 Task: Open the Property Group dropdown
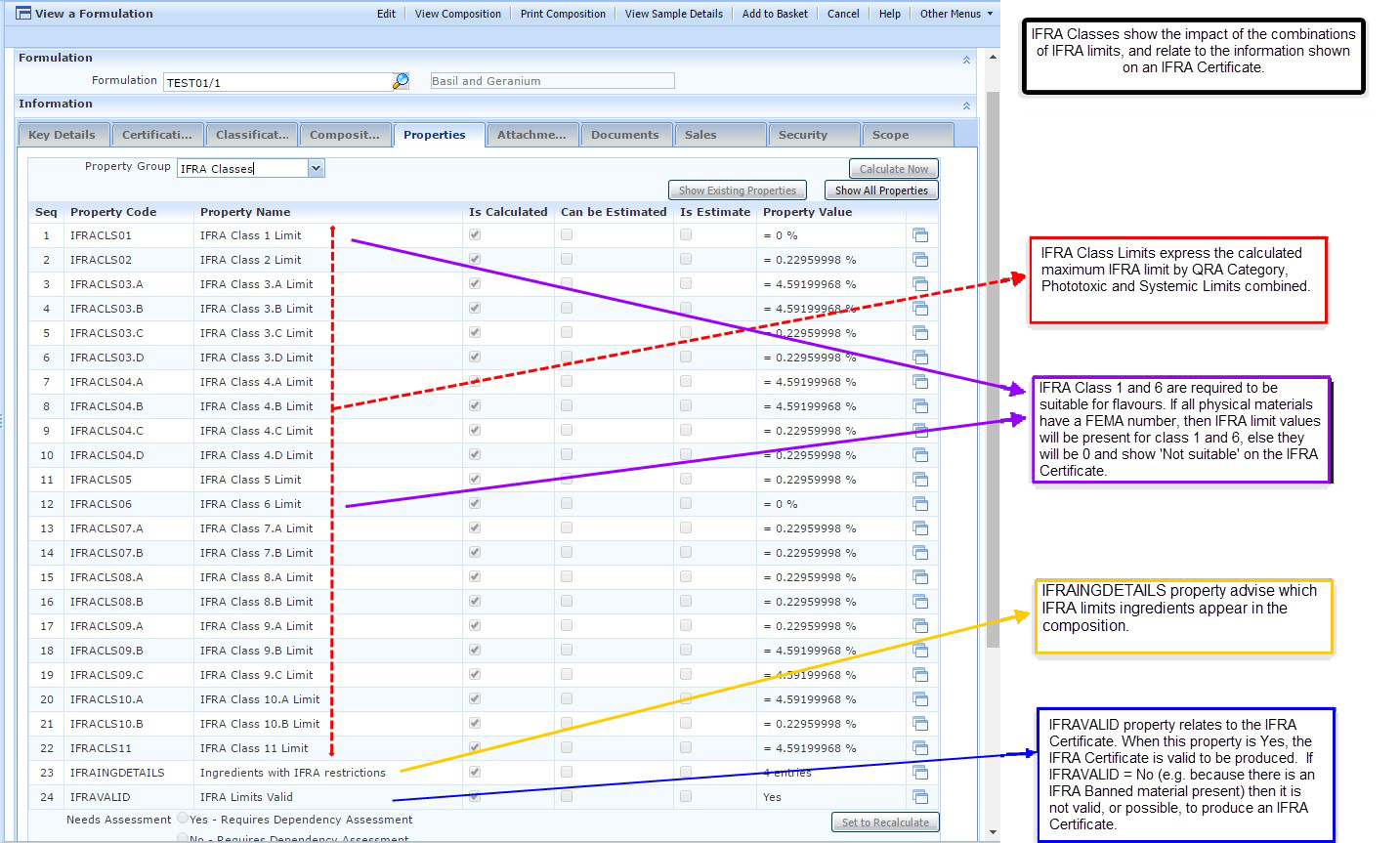click(x=315, y=168)
